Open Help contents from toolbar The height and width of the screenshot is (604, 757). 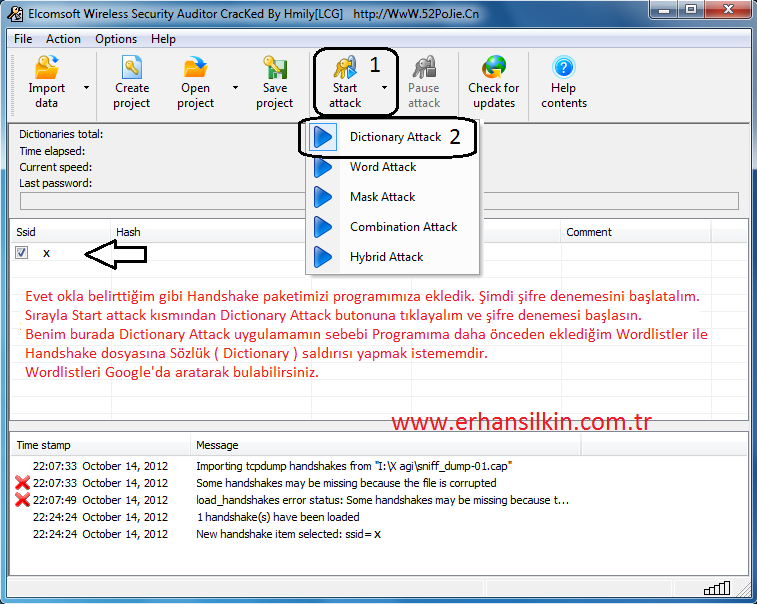pyautogui.click(x=563, y=82)
